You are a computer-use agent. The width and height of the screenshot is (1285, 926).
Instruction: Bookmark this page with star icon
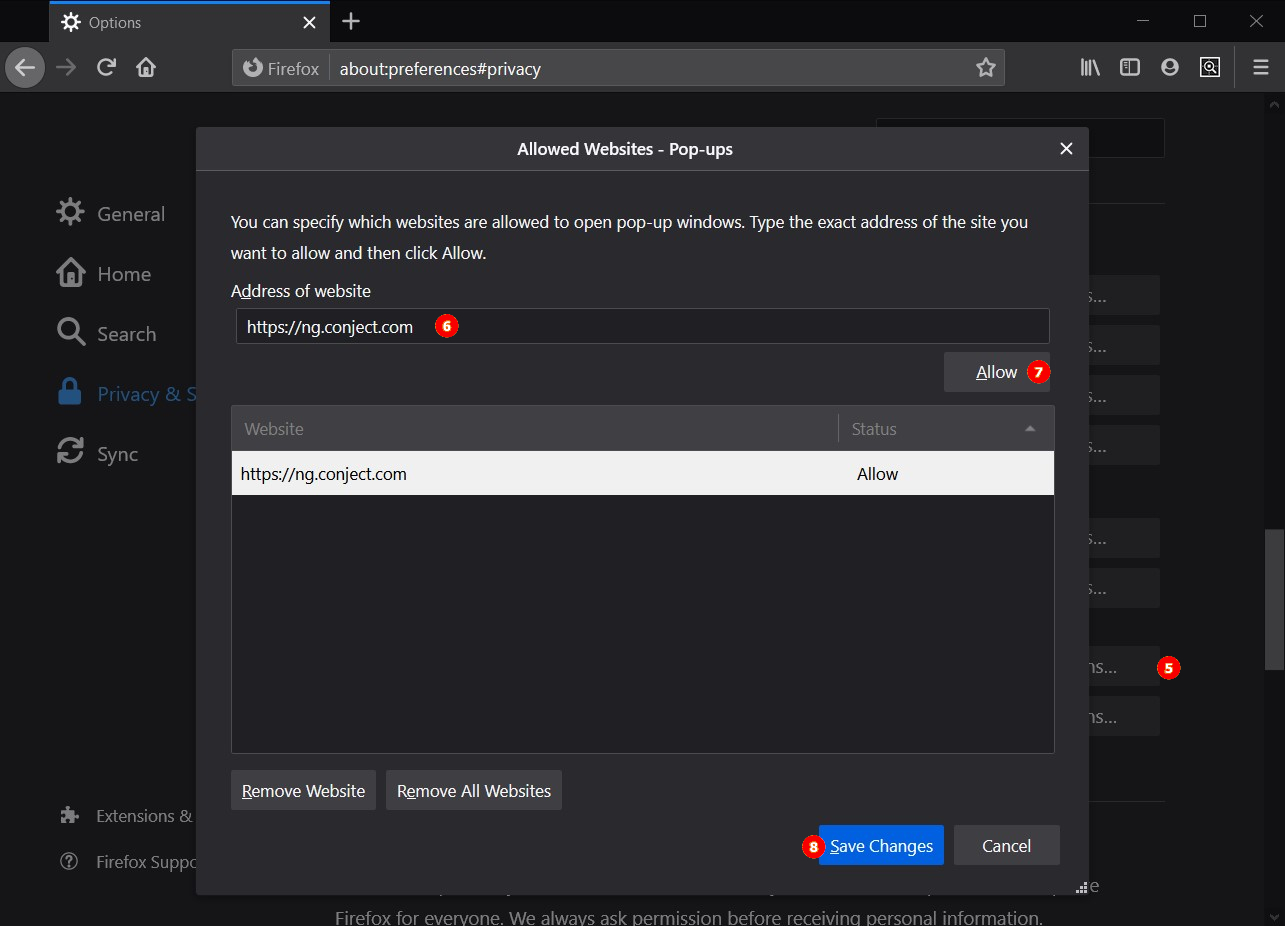tap(985, 68)
